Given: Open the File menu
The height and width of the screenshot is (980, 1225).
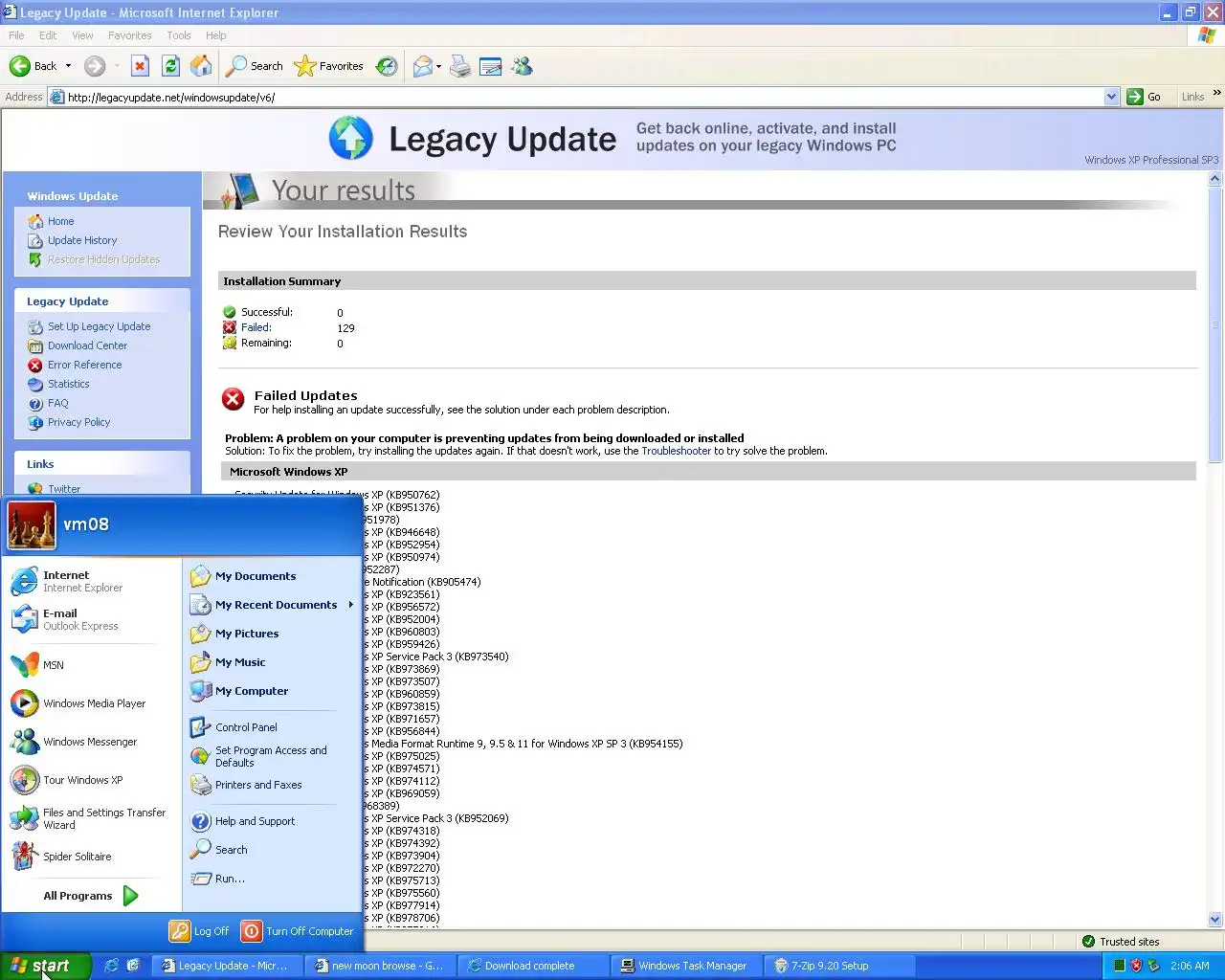Looking at the screenshot, I should (x=16, y=35).
